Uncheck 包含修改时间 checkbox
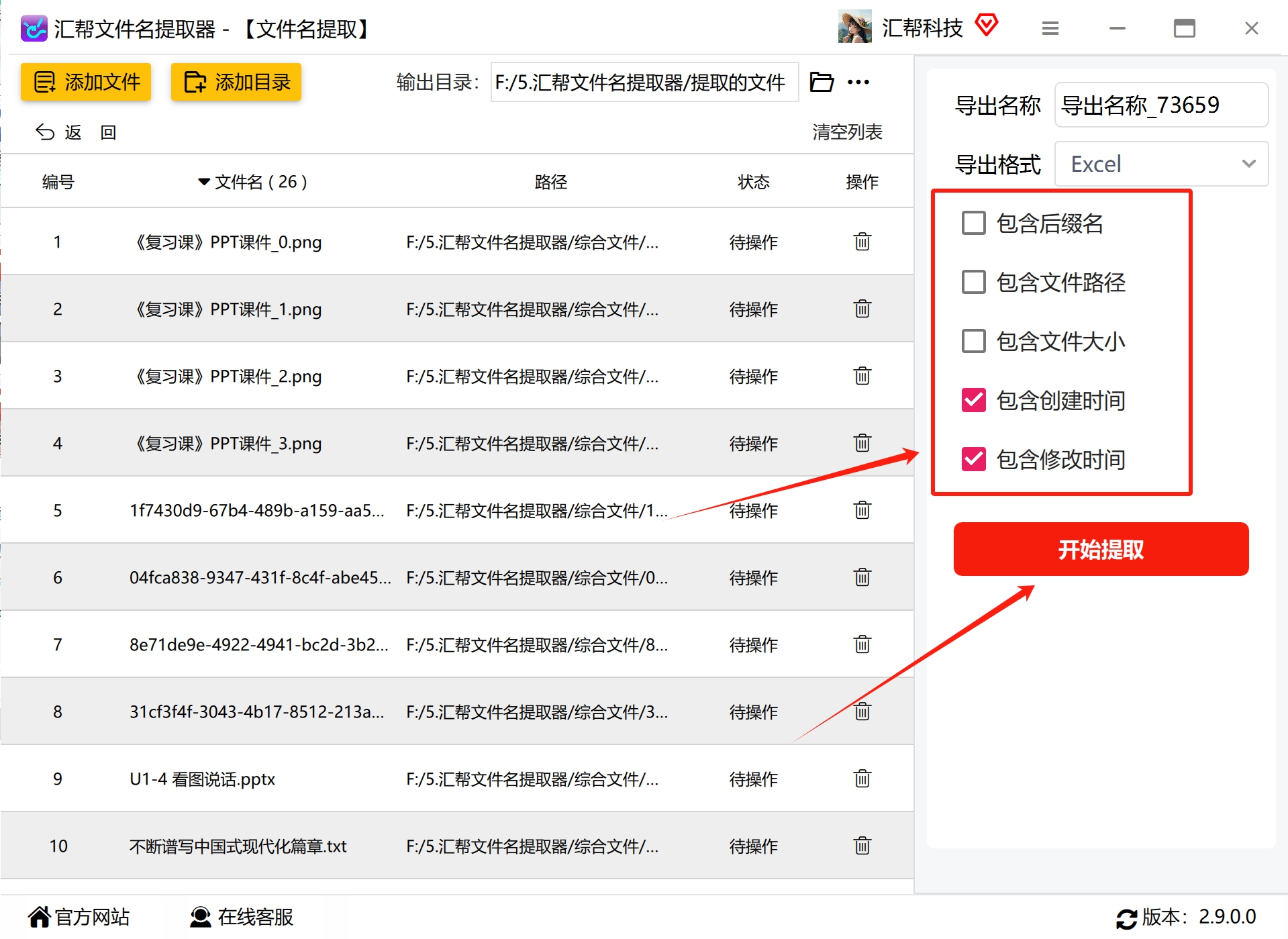The width and height of the screenshot is (1288, 939). pos(974,459)
